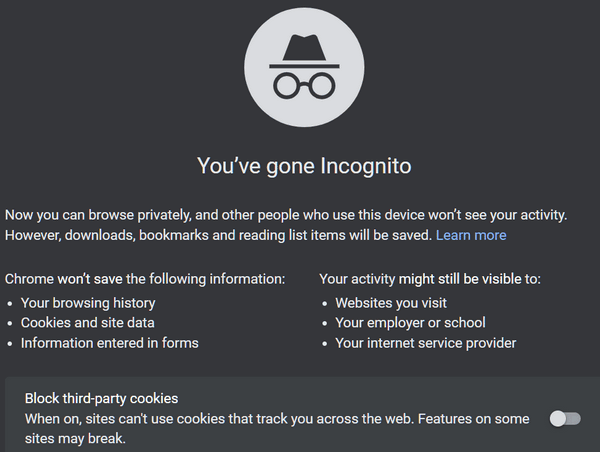The width and height of the screenshot is (600, 452).
Task: Click the "Now you can browse privately" paragraph
Action: 286,225
